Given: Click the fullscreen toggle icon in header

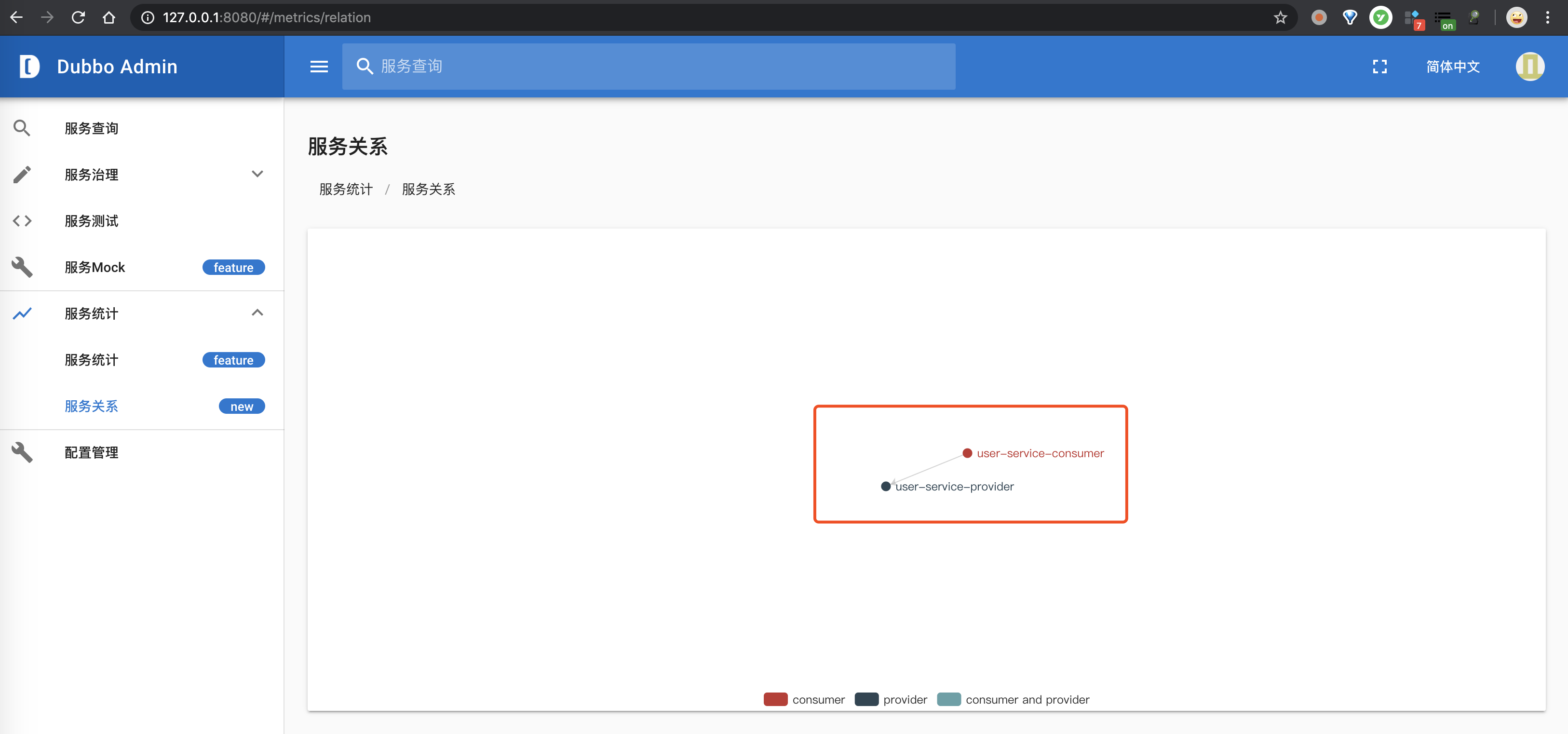Looking at the screenshot, I should click(1379, 67).
